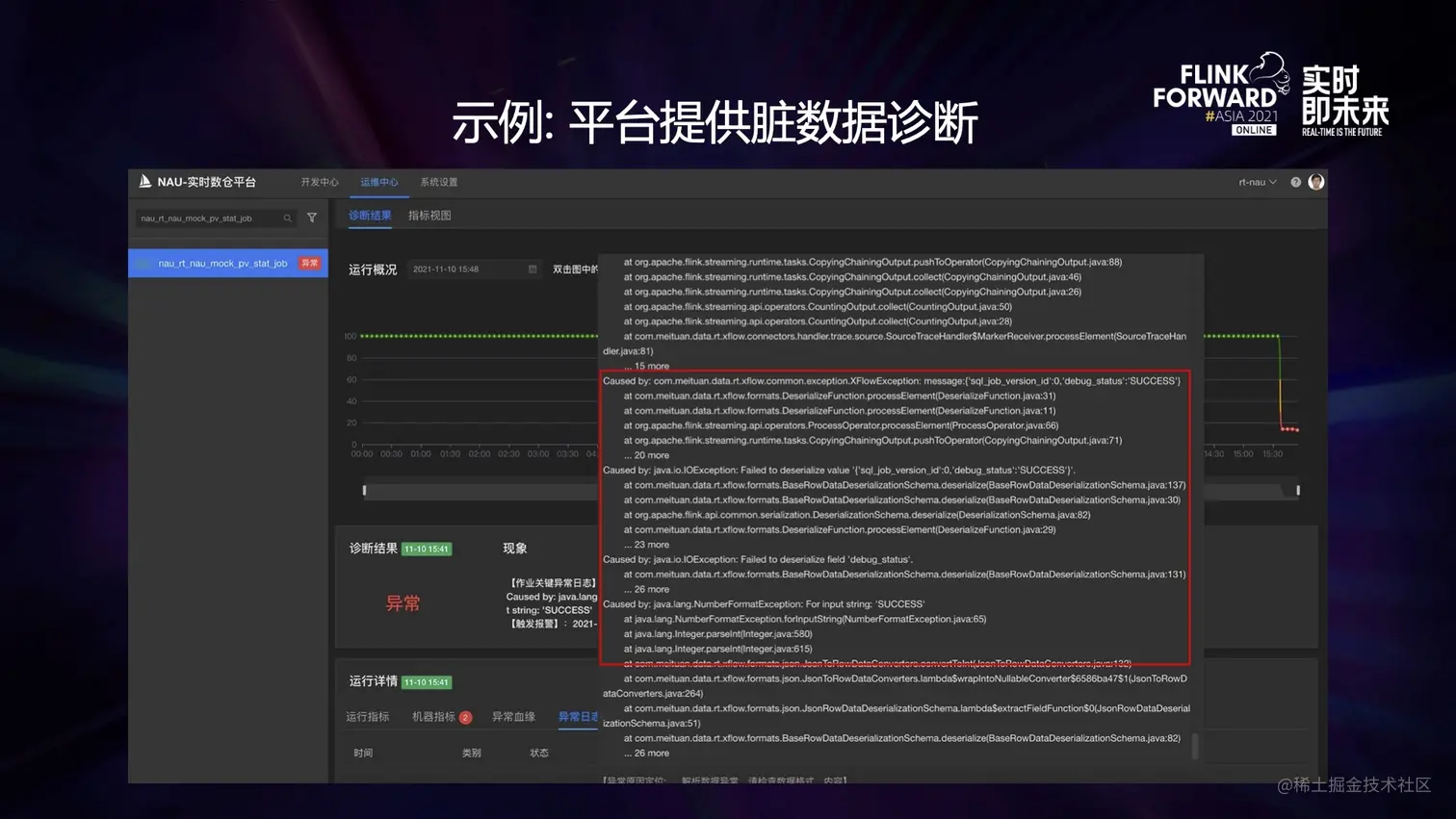This screenshot has width=1456, height=819.
Task: Open the 开发中心 menu
Action: (320, 182)
